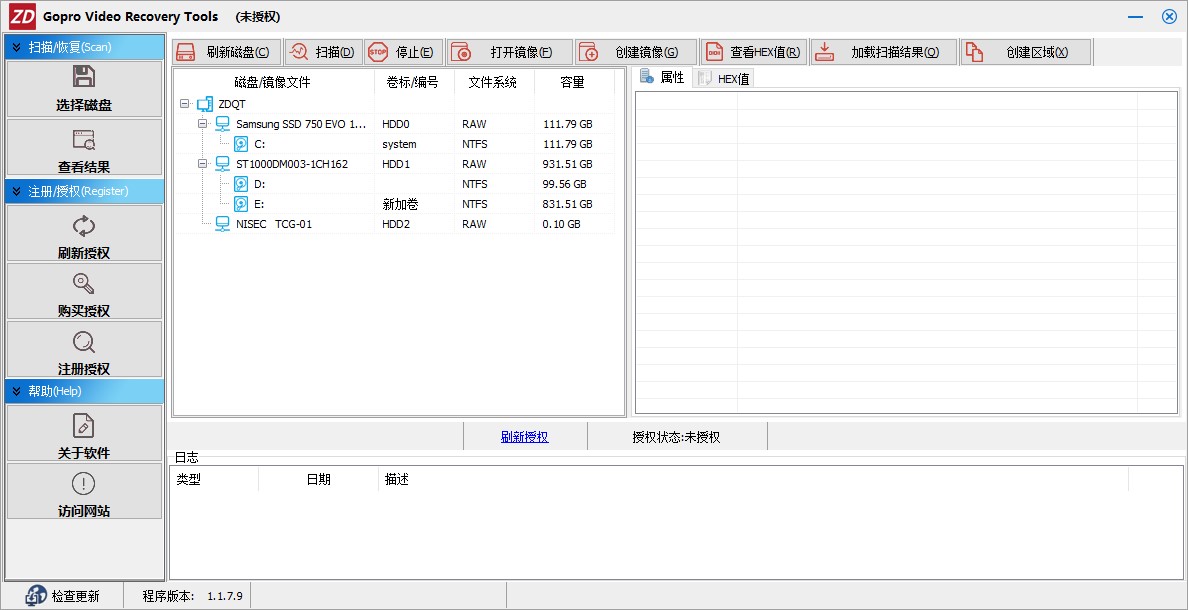The image size is (1188, 610).
Task: Load scan results using 加载扫描结果
Action: click(882, 53)
